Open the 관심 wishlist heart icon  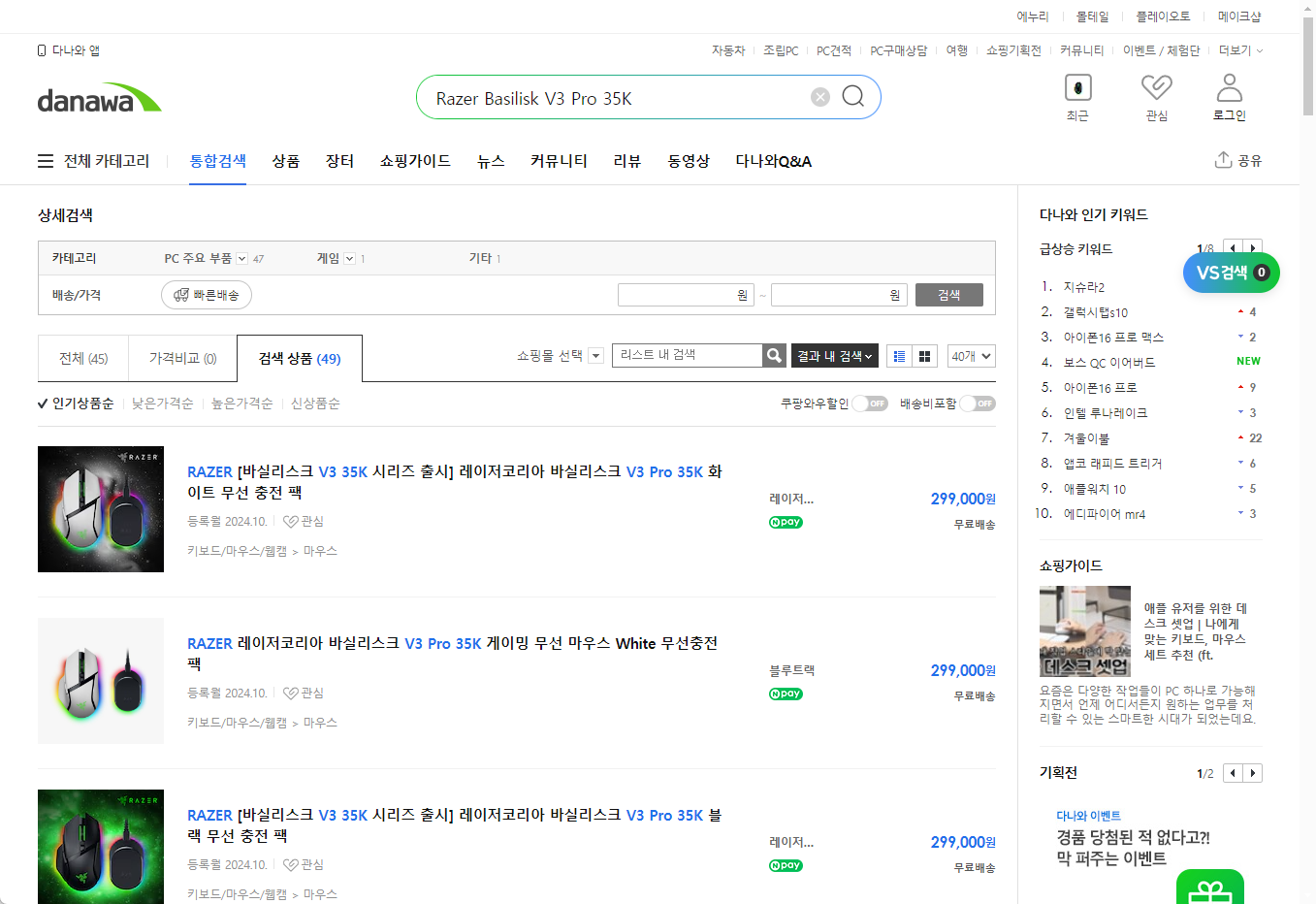tap(1156, 88)
